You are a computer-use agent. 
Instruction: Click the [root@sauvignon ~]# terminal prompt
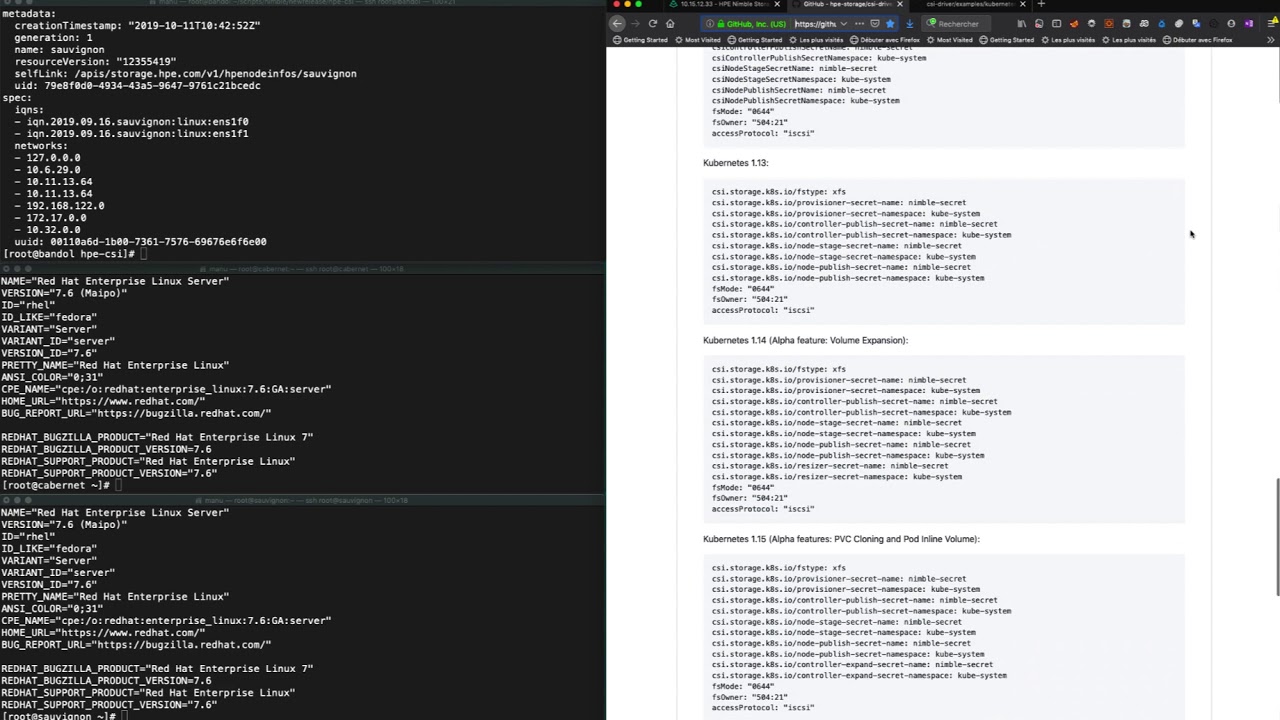point(58,716)
